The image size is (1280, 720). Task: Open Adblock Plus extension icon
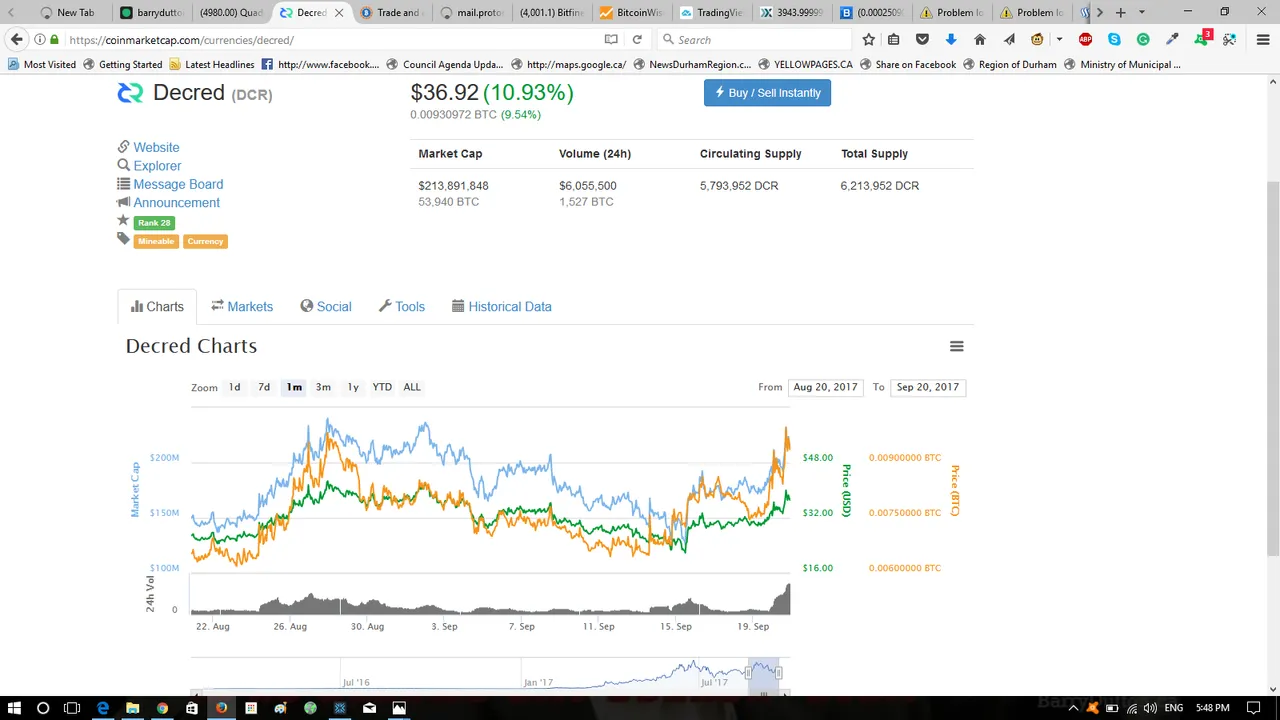click(1085, 40)
